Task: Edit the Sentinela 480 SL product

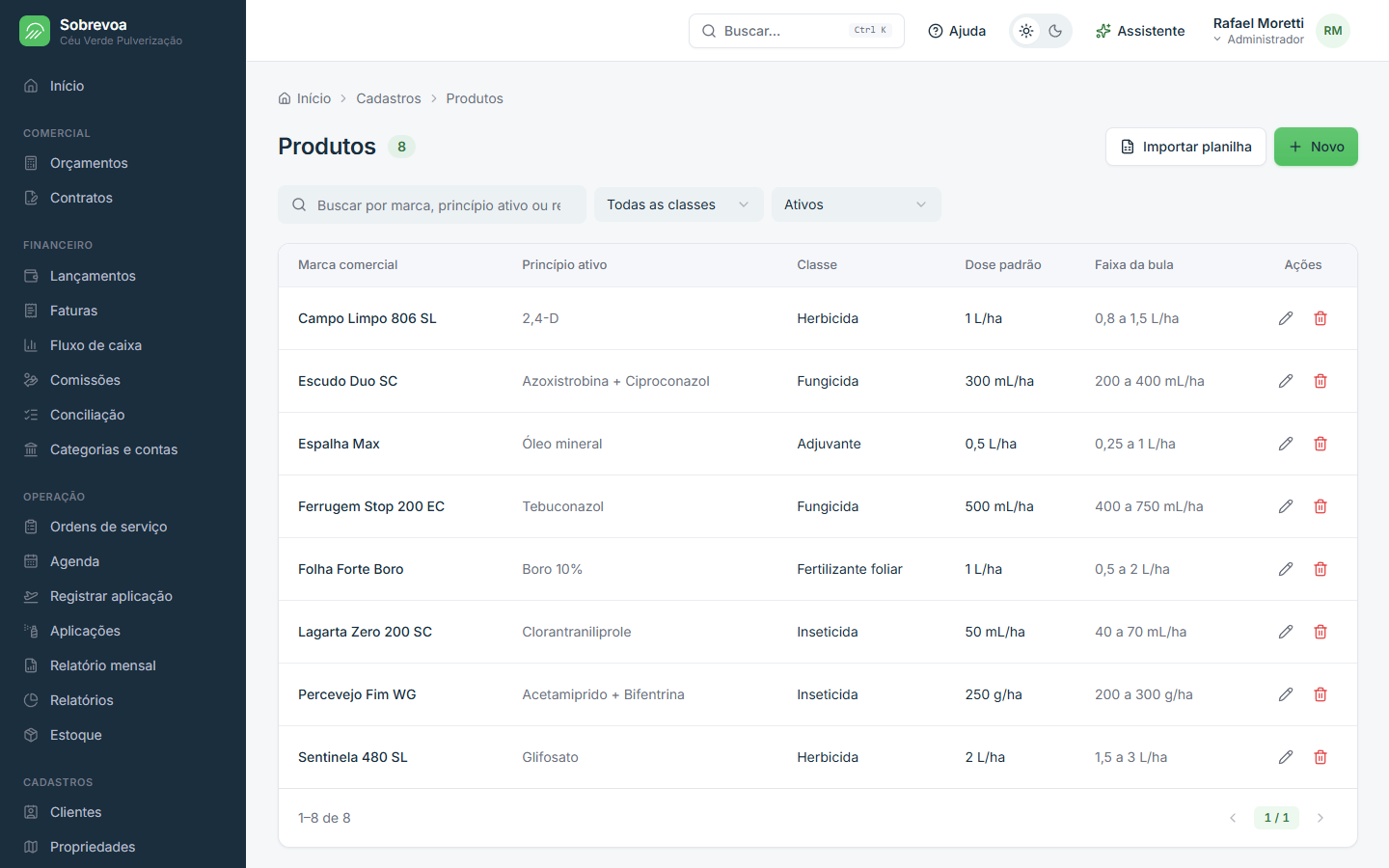Action: (x=1286, y=757)
